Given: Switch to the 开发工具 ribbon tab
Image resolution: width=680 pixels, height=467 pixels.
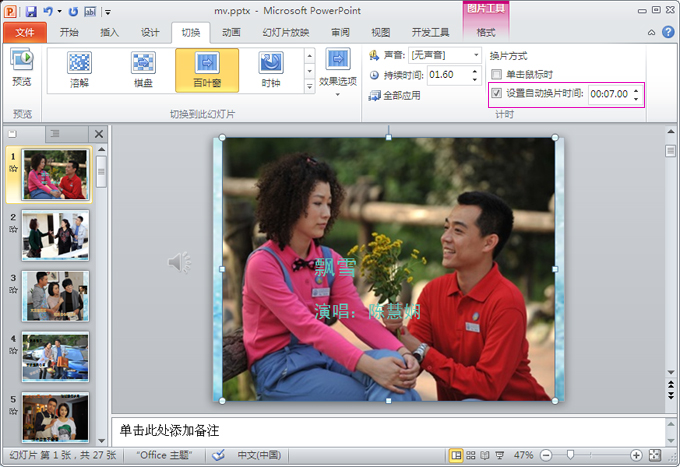Looking at the screenshot, I should pos(430,33).
